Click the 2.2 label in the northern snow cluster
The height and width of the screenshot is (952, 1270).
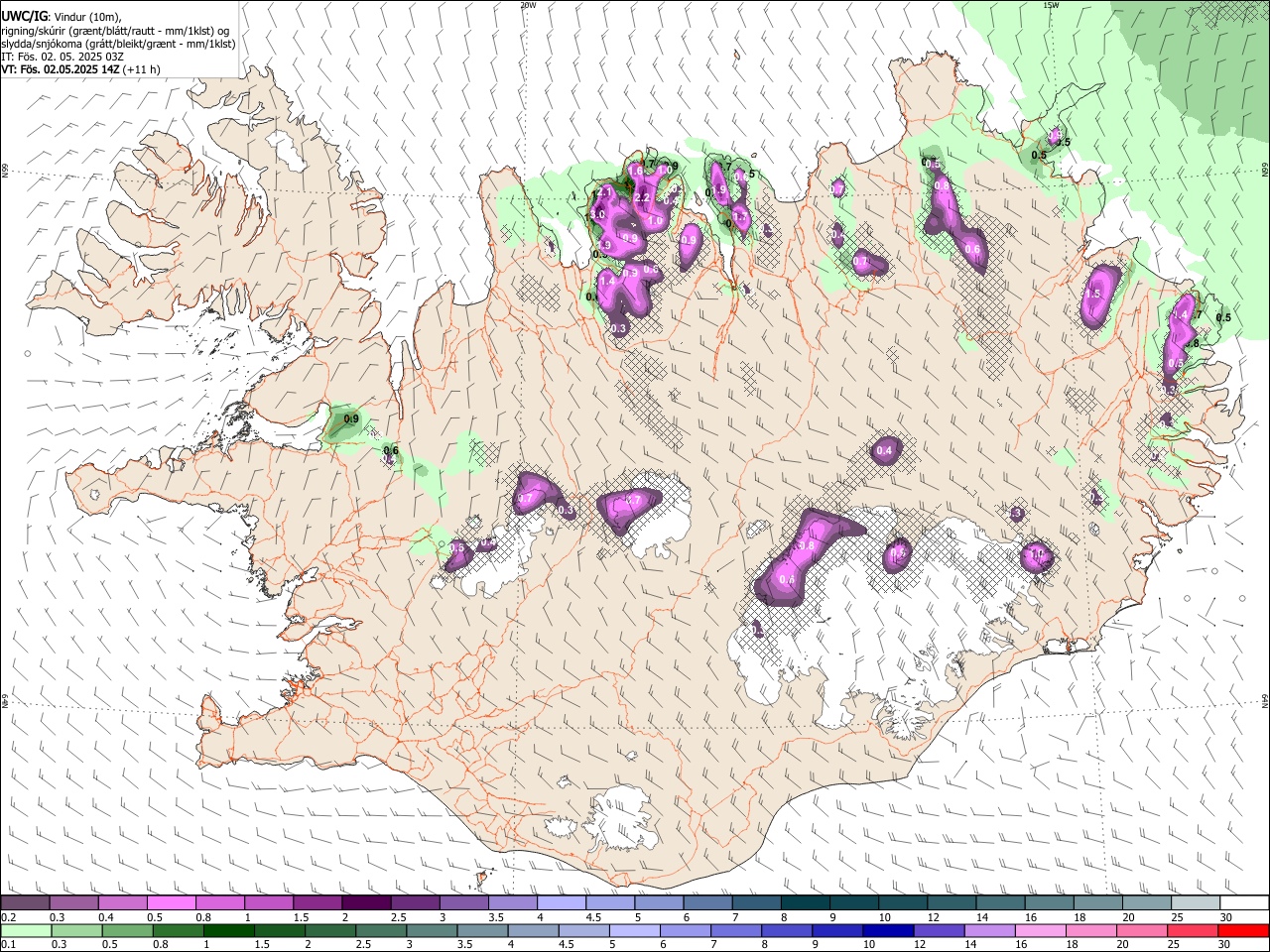pyautogui.click(x=641, y=198)
